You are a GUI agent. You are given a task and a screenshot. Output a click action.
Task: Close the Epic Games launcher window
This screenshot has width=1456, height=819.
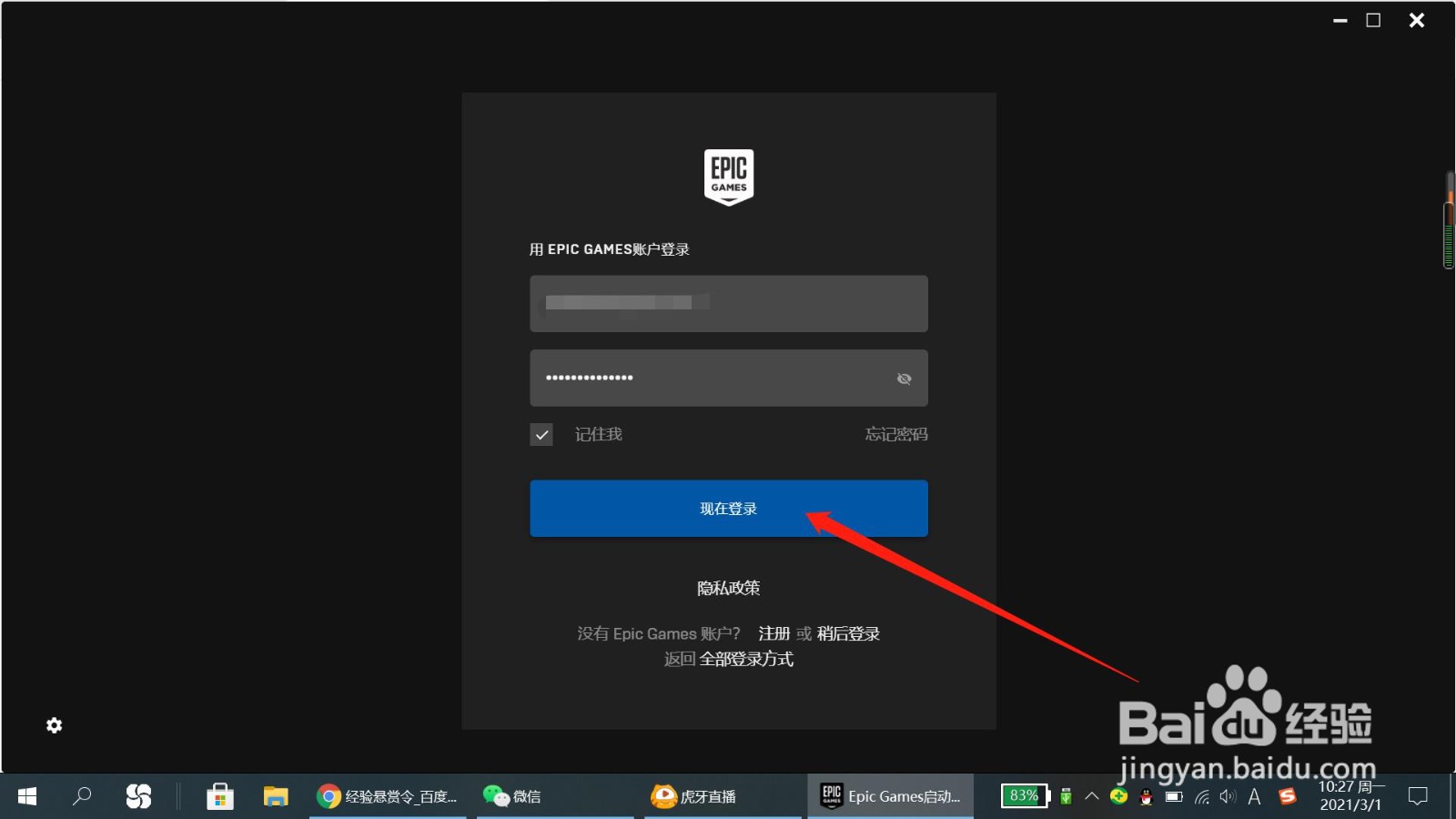click(x=1417, y=20)
